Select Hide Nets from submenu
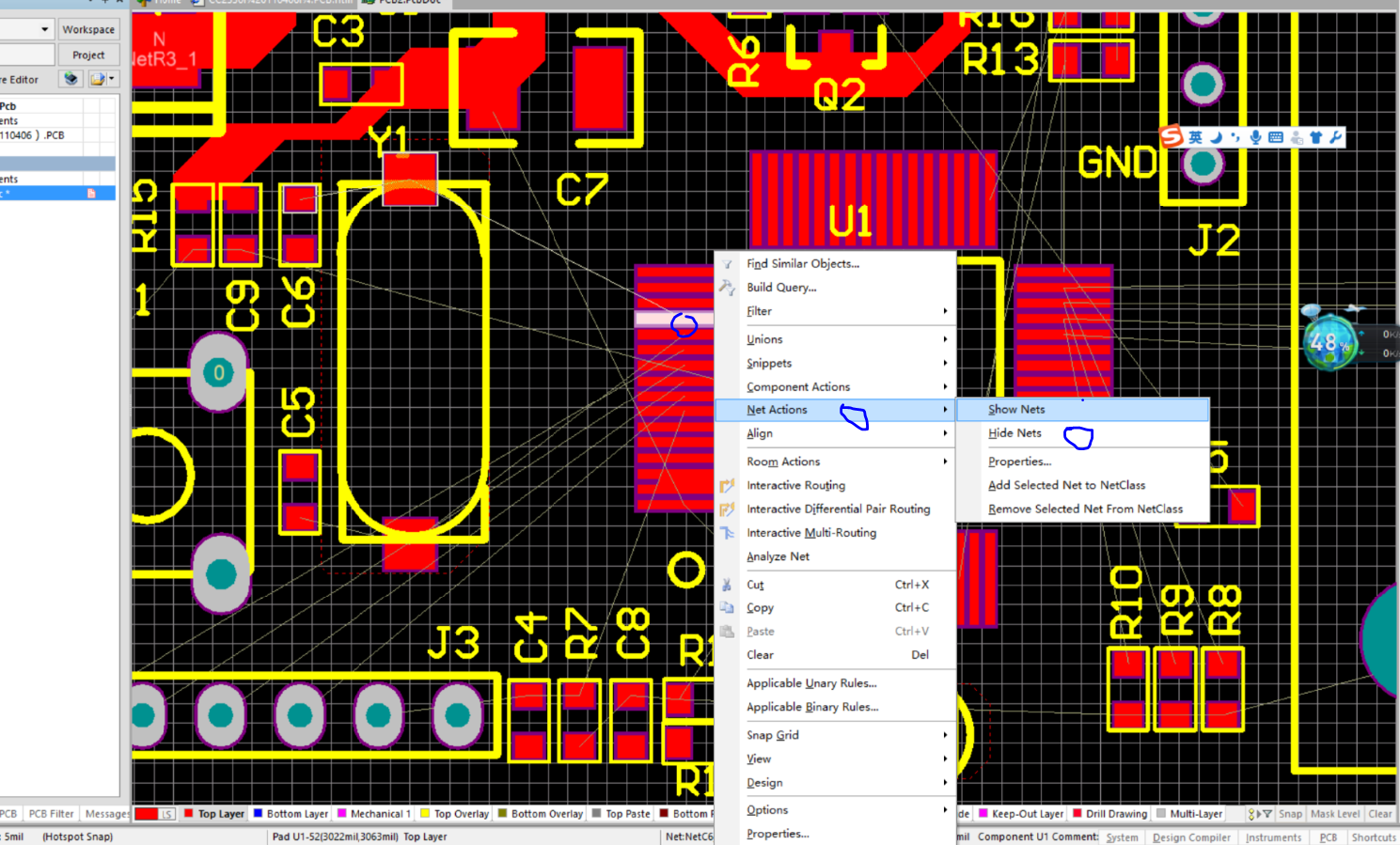 tap(1015, 433)
